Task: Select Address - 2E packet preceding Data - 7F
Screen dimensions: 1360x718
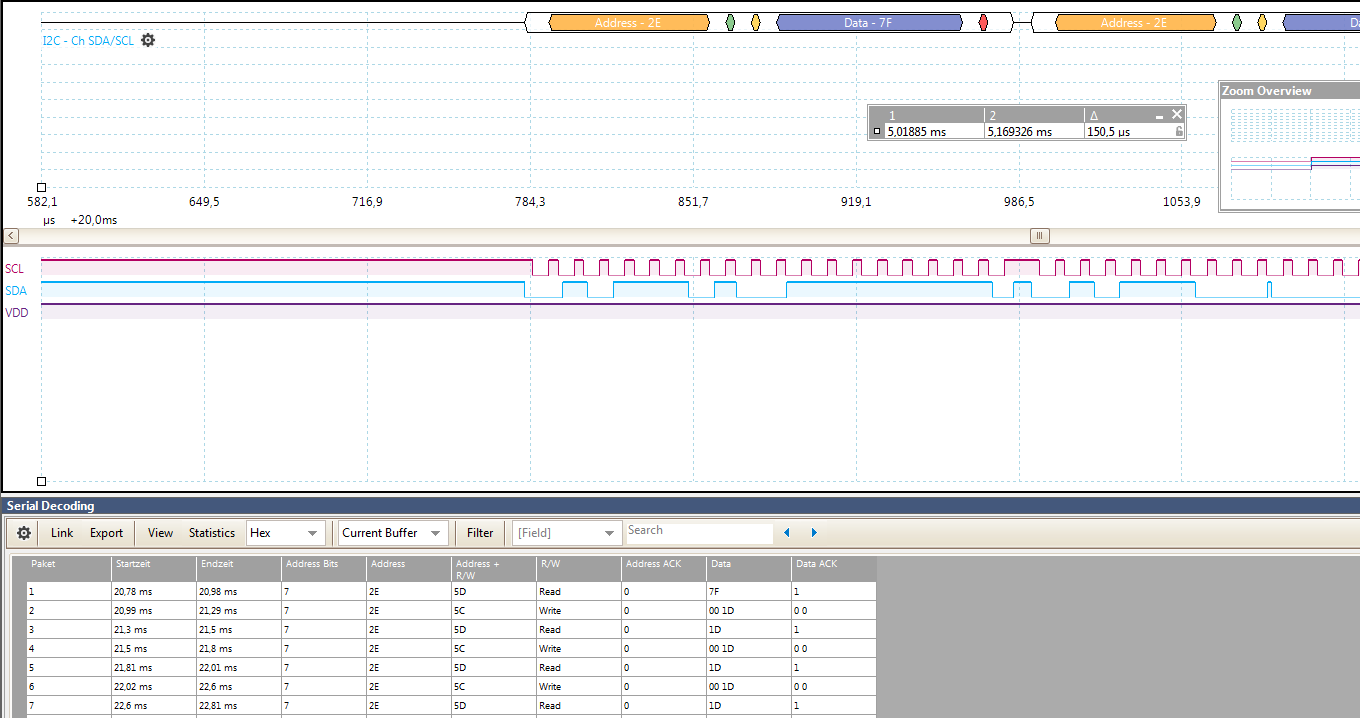Action: point(628,22)
